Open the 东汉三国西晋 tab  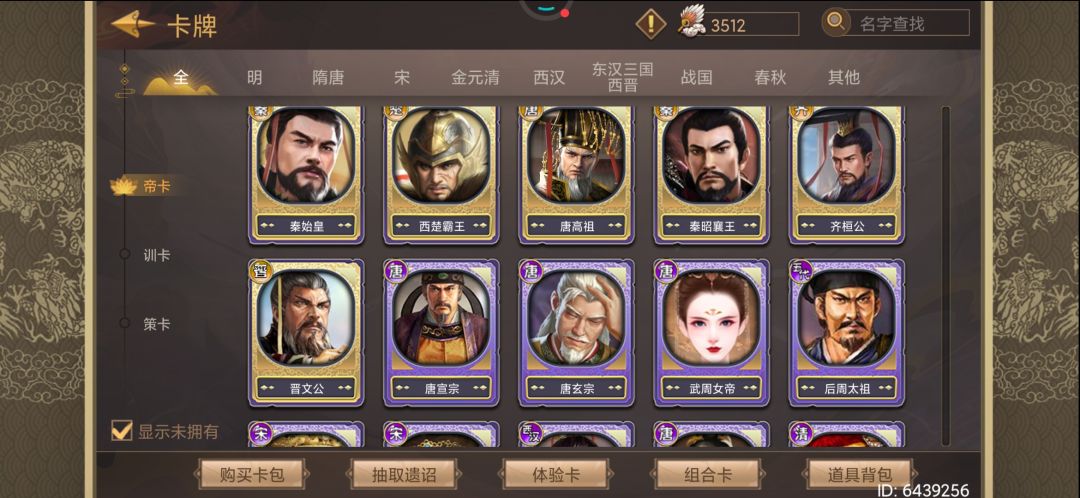point(623,77)
